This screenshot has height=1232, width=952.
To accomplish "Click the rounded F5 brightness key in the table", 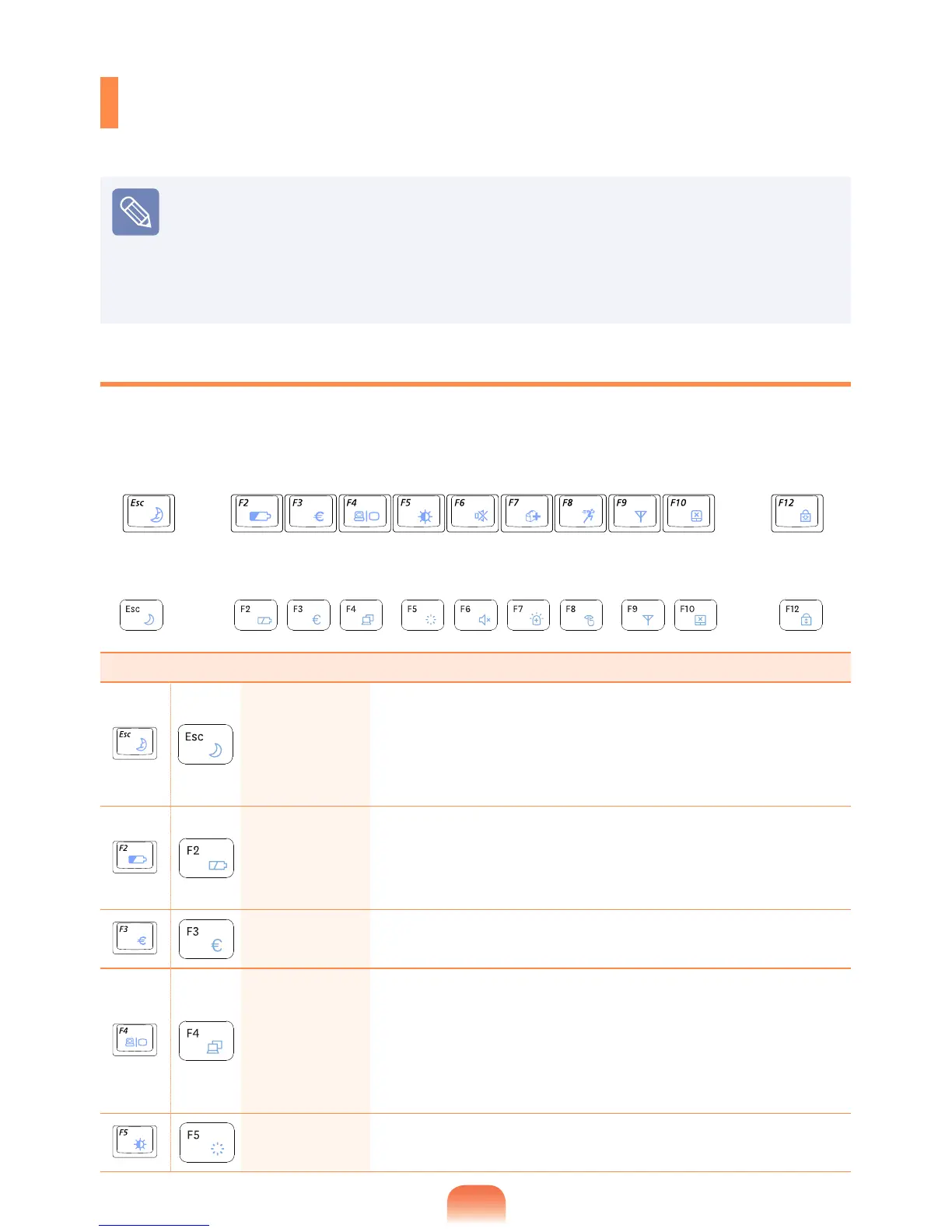I will 207,1143.
